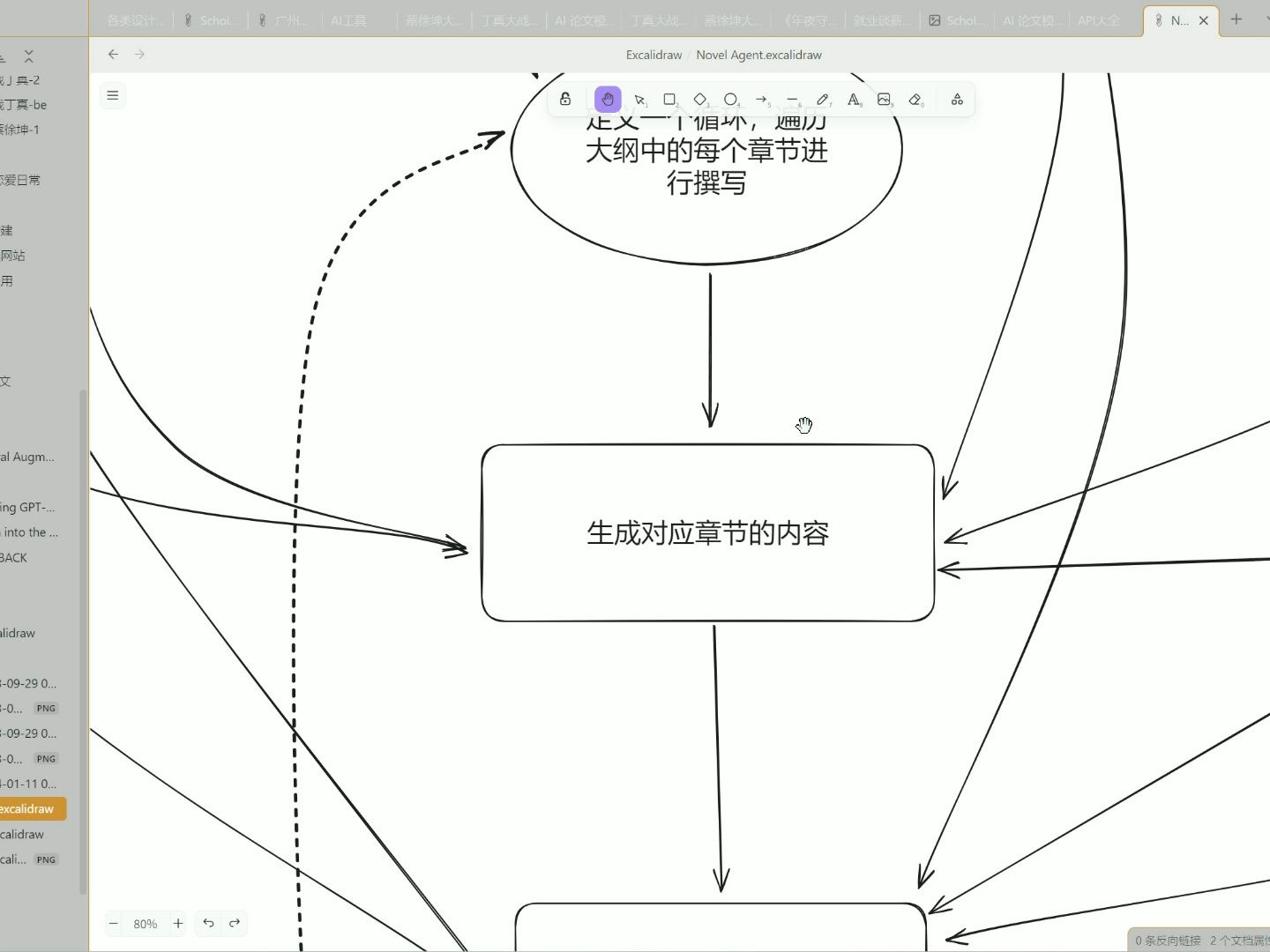This screenshot has height=952, width=1270.
Task: Select the Pencil freedraw tool
Action: pos(823,100)
